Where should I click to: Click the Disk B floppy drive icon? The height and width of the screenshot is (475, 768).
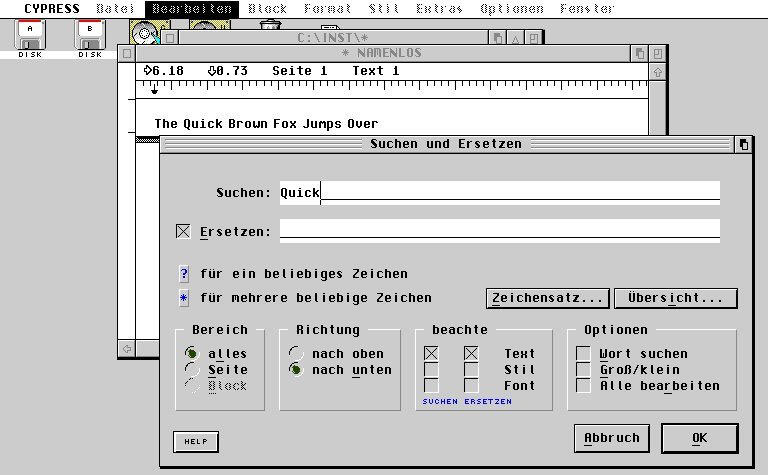pyautogui.click(x=90, y=35)
